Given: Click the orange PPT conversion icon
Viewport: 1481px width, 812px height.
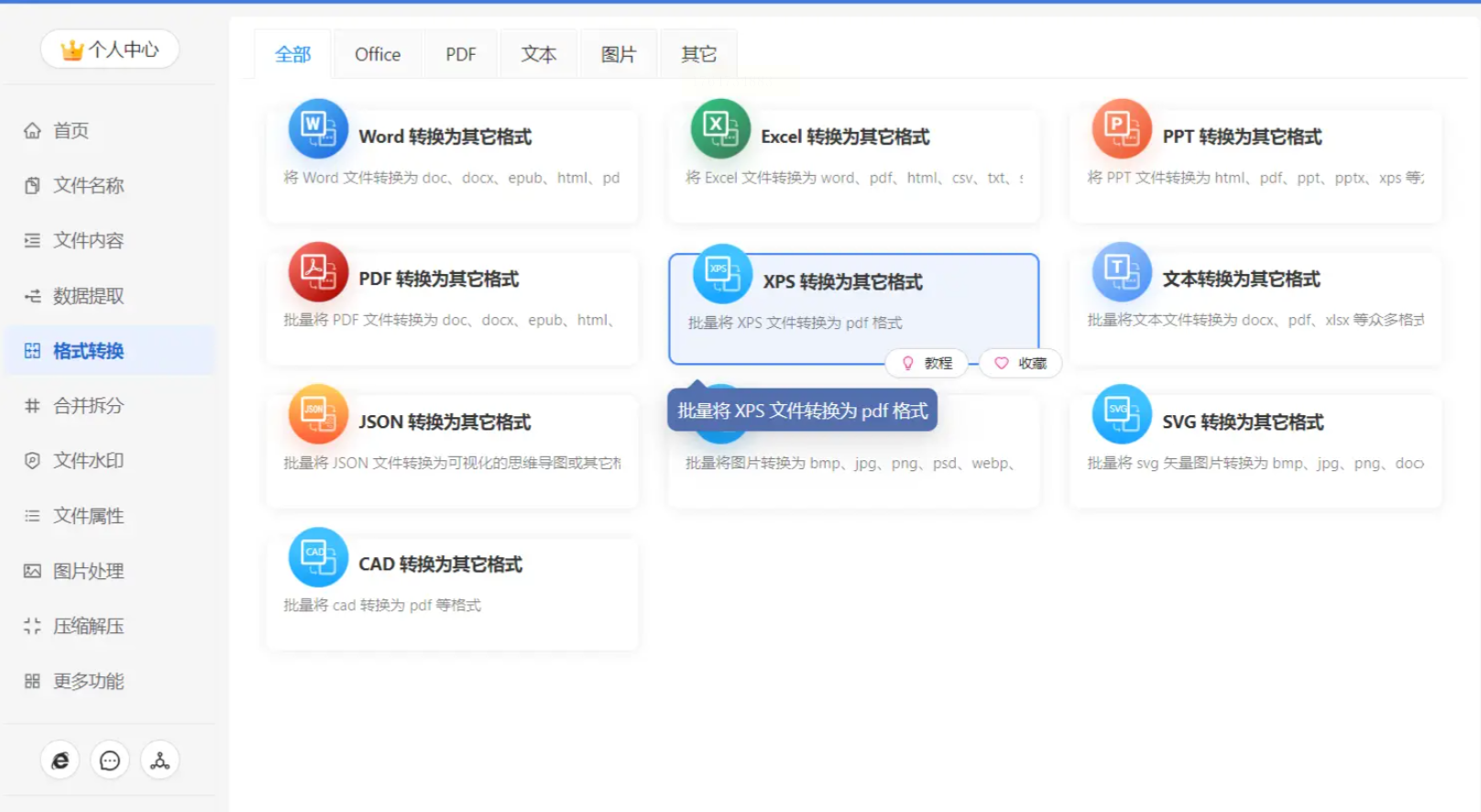Looking at the screenshot, I should [x=1122, y=129].
